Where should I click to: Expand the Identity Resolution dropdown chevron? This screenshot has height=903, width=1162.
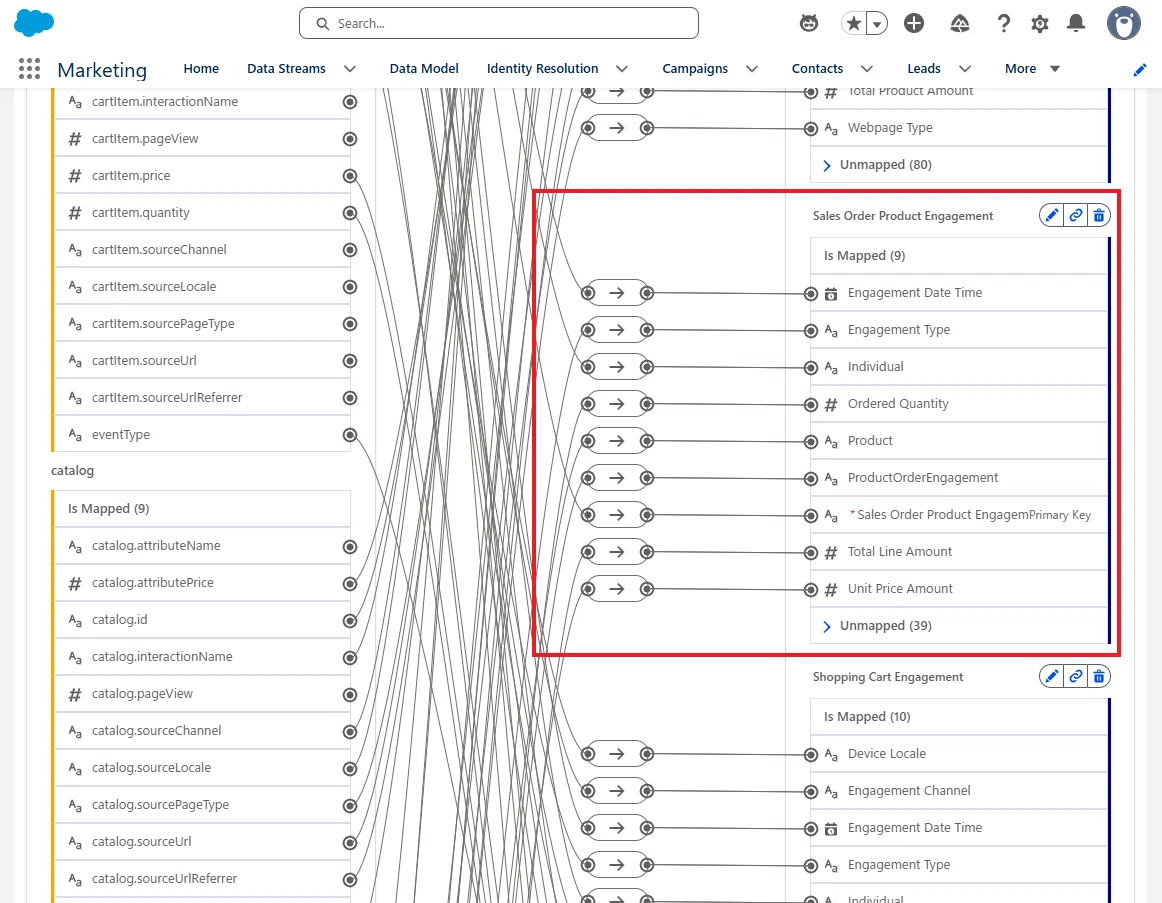pyautogui.click(x=622, y=69)
